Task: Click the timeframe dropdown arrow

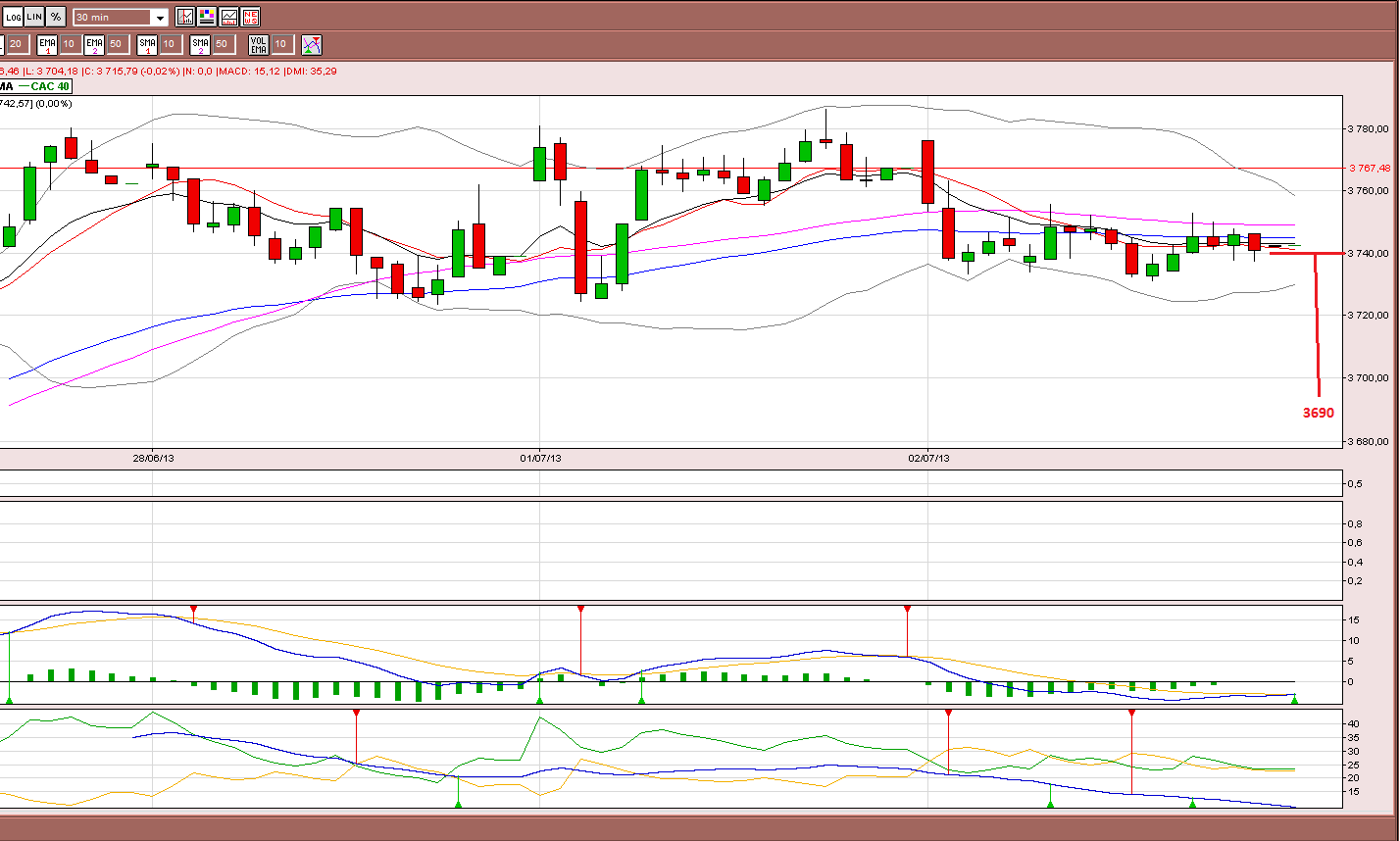Action: pyautogui.click(x=160, y=18)
